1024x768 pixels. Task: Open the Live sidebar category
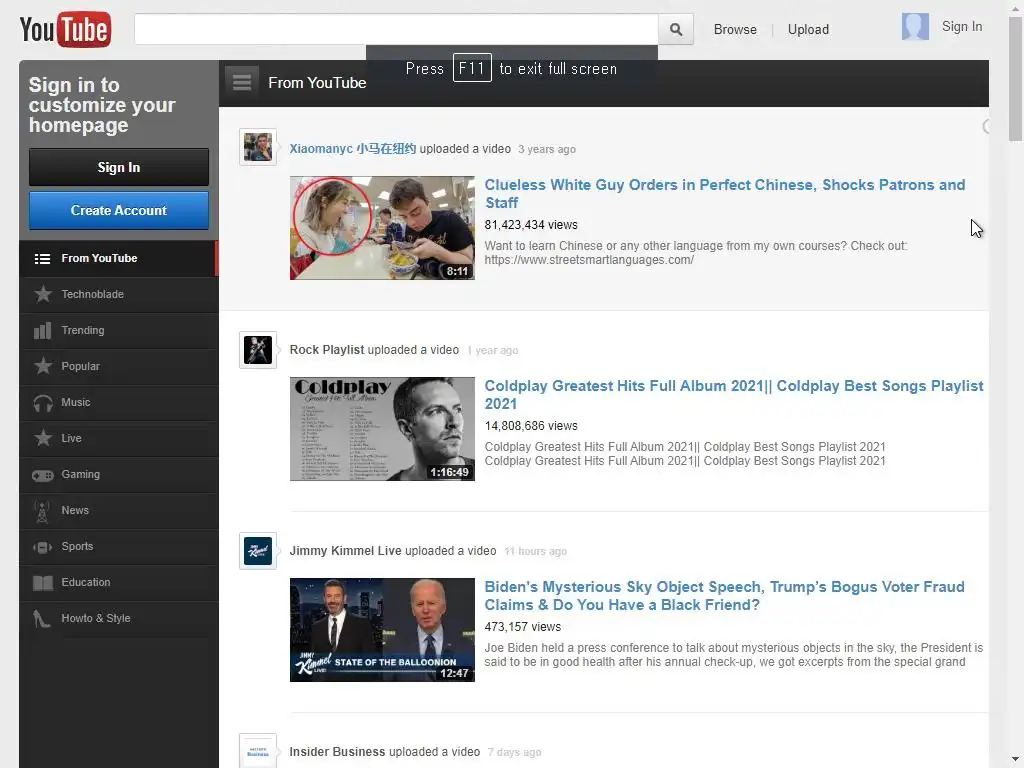[x=119, y=438]
